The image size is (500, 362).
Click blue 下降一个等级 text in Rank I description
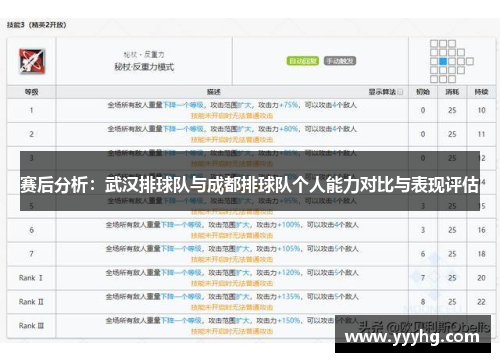pos(181,273)
